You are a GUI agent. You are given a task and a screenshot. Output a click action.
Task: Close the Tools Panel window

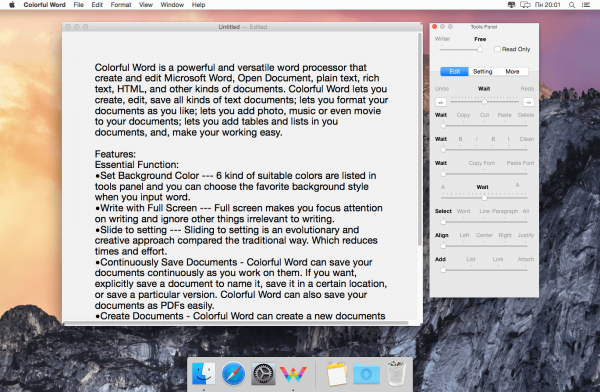click(x=435, y=26)
